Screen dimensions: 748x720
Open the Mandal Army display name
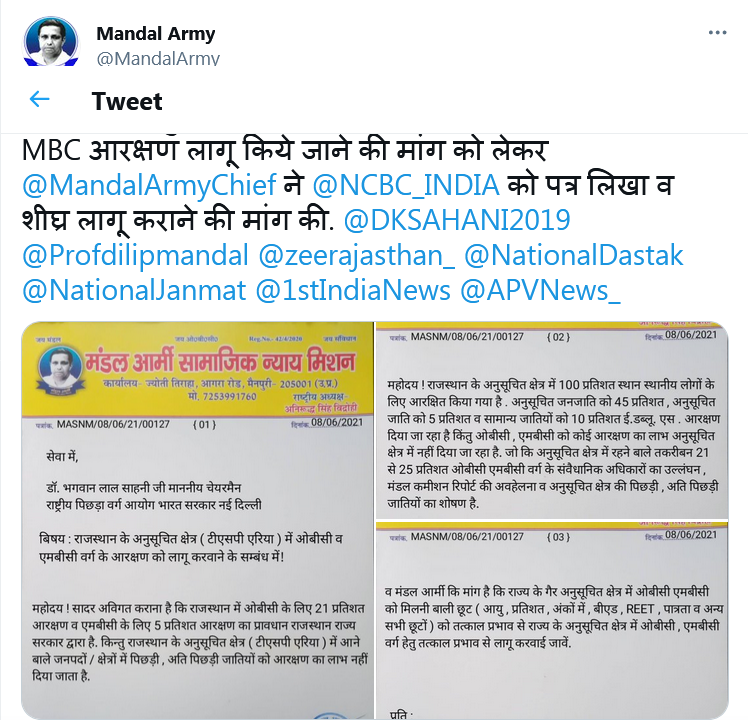[156, 34]
